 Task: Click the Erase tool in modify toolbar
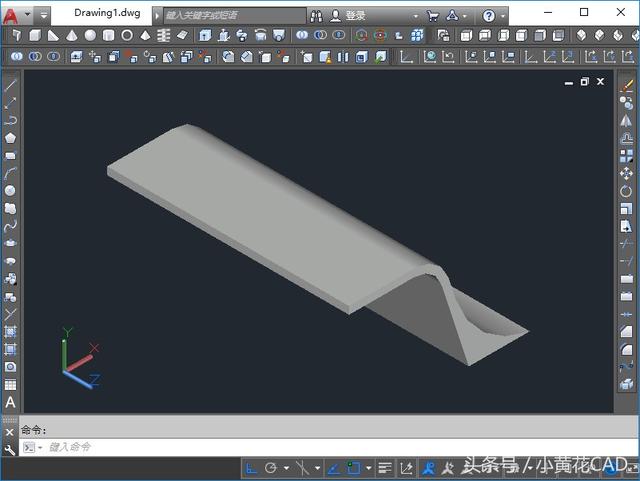[x=627, y=86]
